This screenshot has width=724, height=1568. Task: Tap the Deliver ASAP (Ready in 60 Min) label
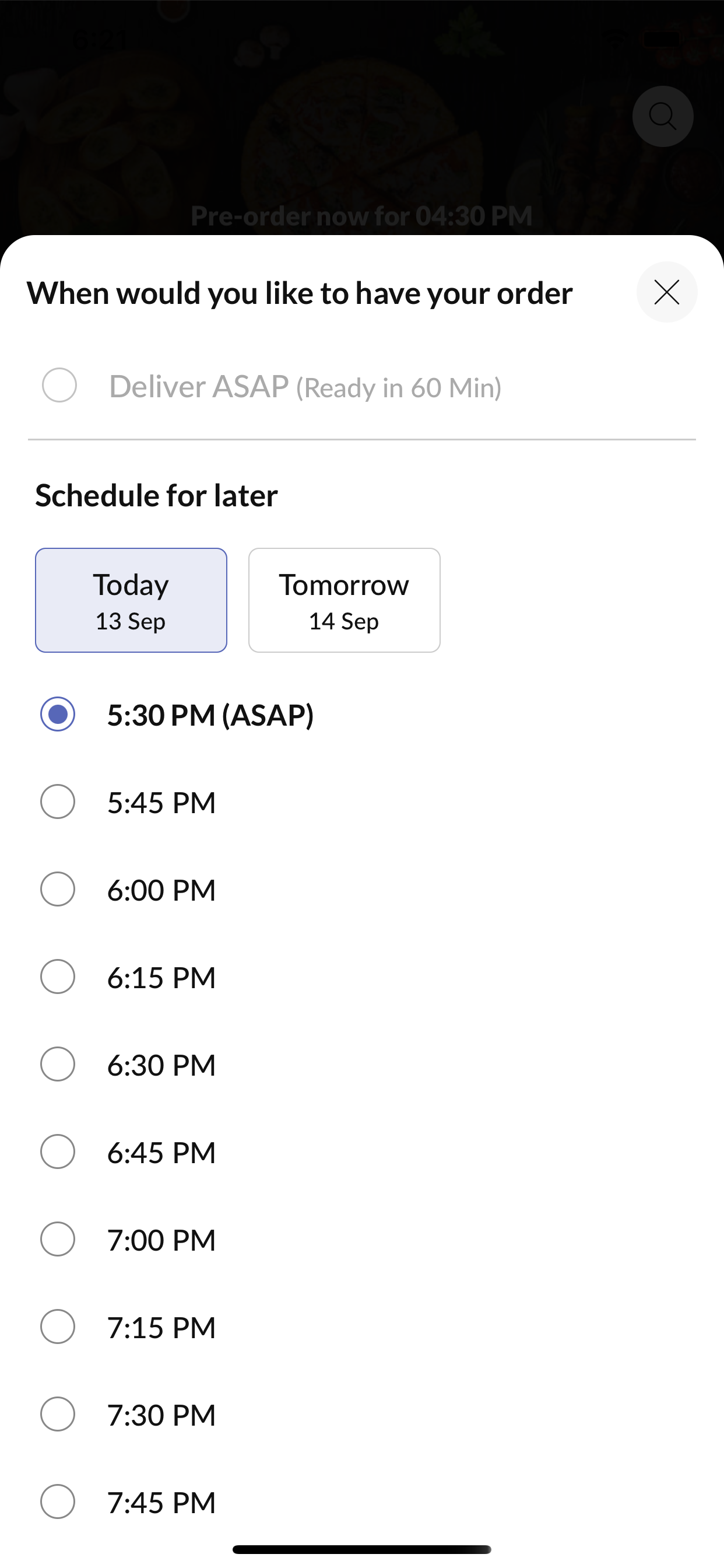coord(305,387)
